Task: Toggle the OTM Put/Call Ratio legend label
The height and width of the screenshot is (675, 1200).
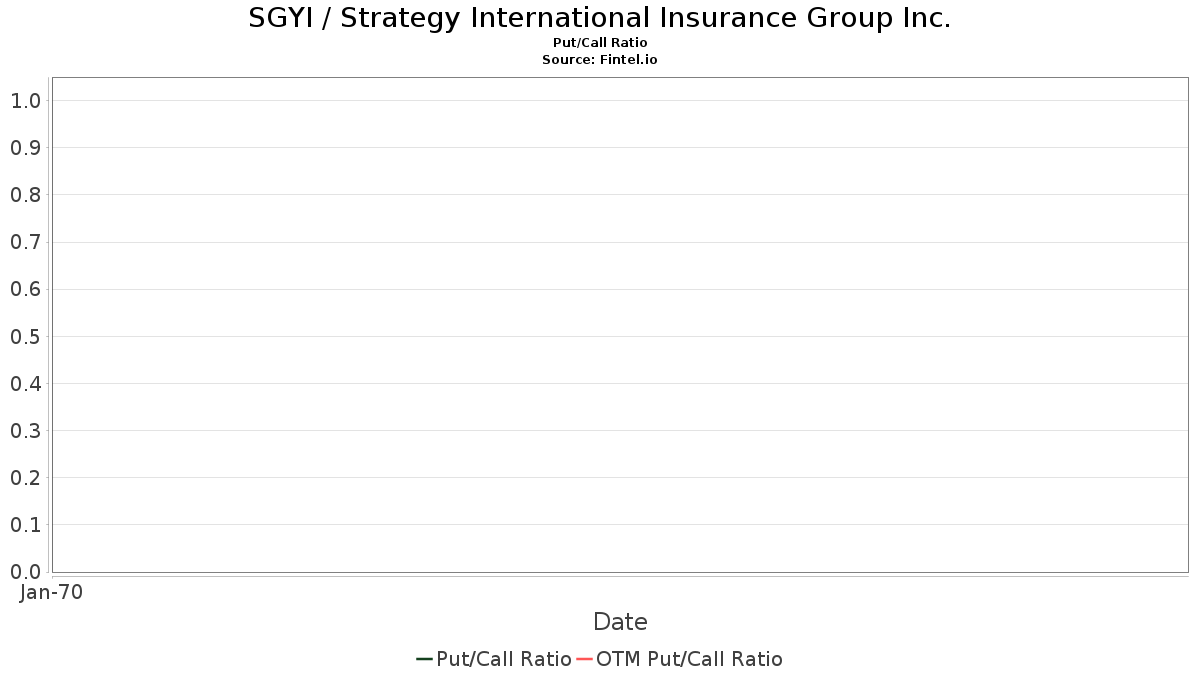Action: tap(689, 659)
